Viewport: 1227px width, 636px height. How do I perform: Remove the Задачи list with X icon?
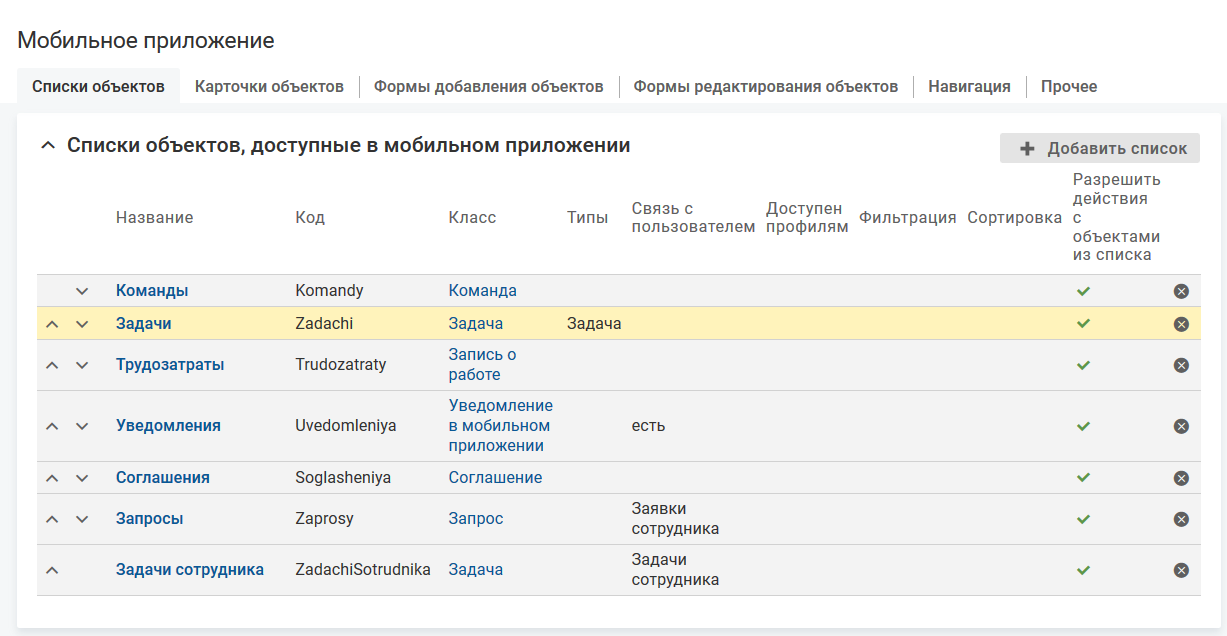coord(1181,324)
